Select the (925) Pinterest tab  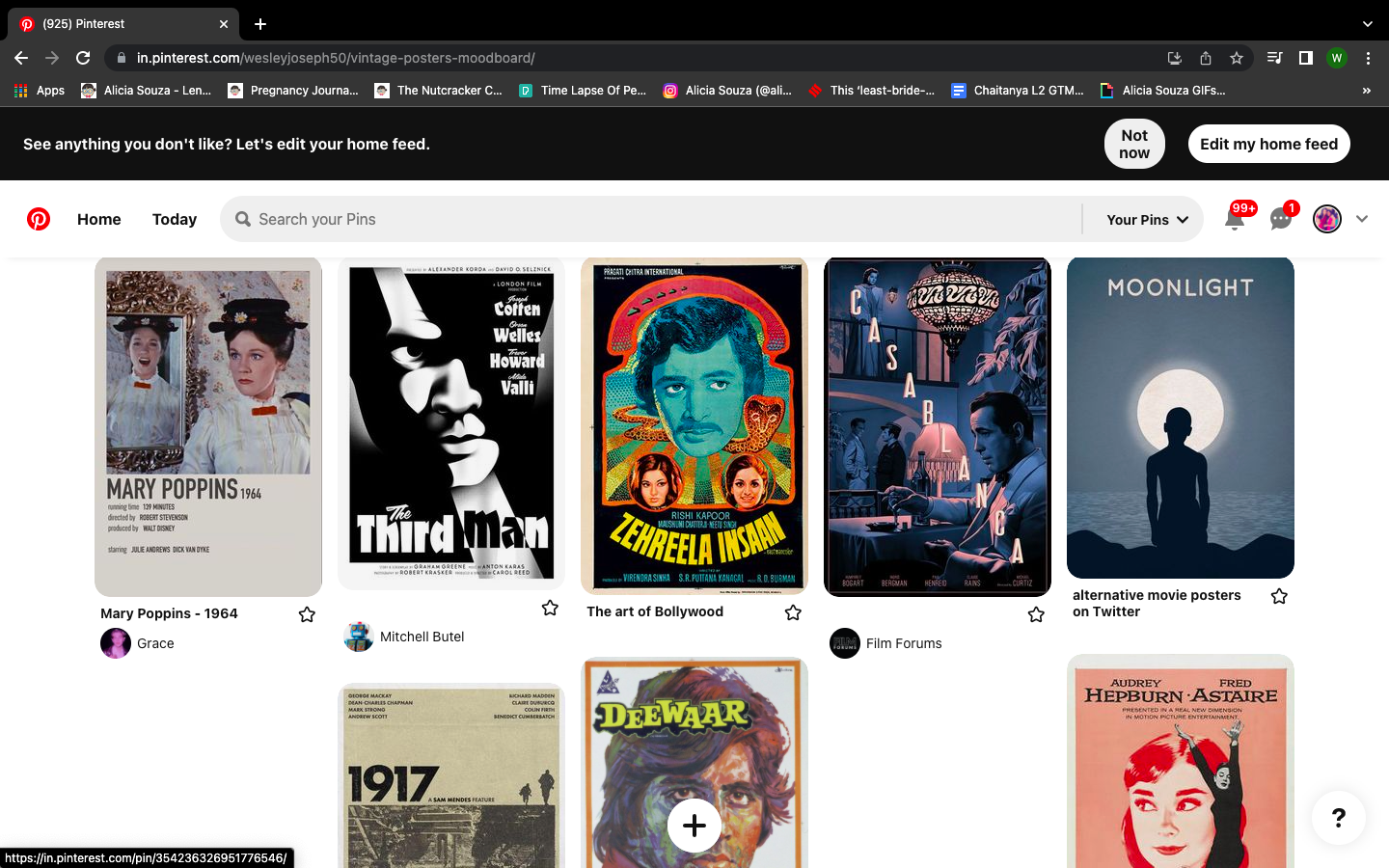click(x=122, y=24)
